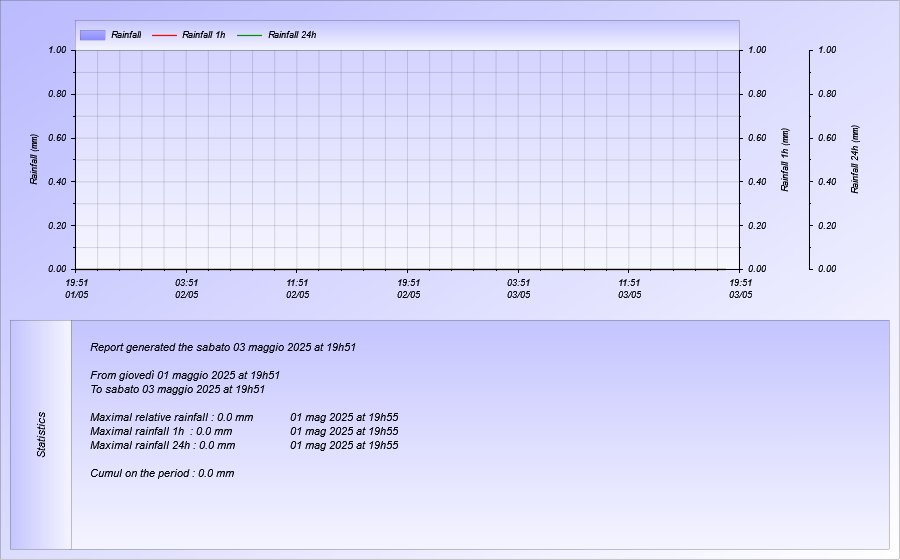Viewport: 900px width, 560px height.
Task: Select the 'Rainfall 24h' legend label
Action: (x=292, y=35)
